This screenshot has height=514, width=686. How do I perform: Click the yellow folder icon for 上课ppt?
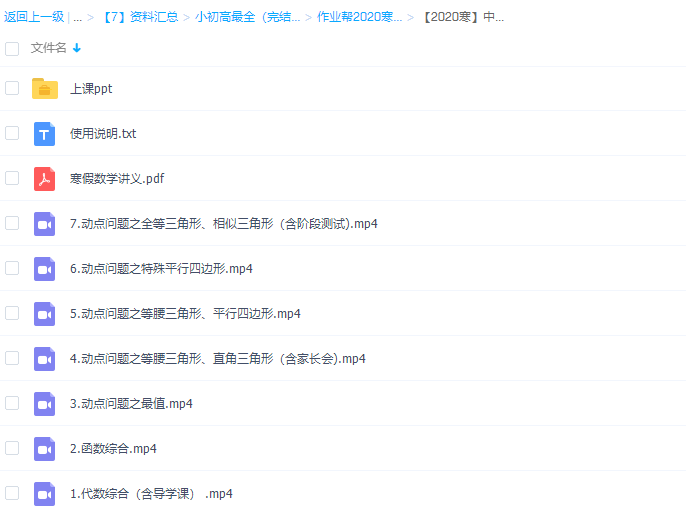[44, 88]
